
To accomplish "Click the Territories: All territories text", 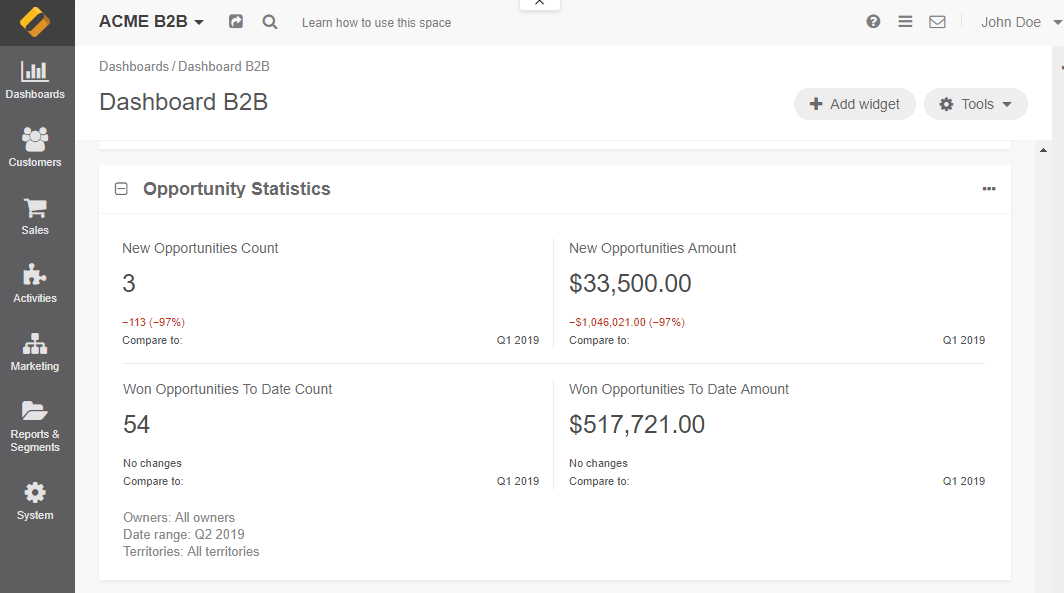I will (x=191, y=552).
